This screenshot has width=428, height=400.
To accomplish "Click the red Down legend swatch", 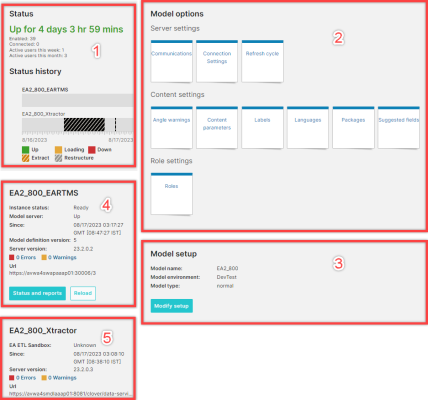I will coord(92,150).
